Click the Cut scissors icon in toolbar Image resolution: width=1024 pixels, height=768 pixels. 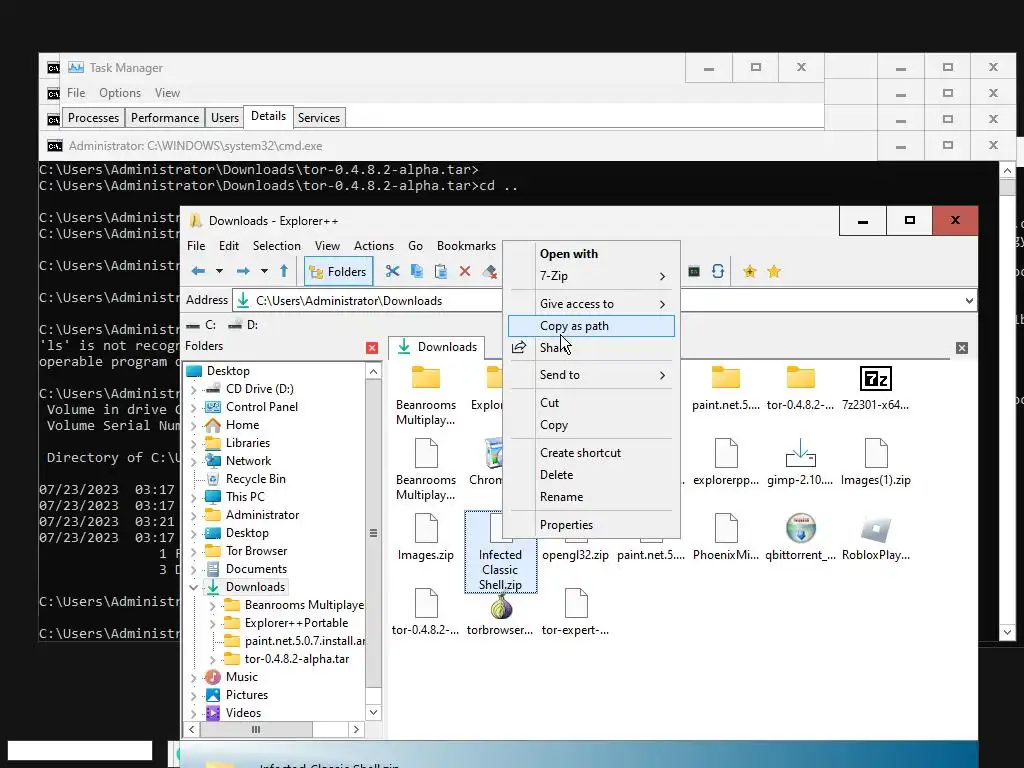[392, 271]
